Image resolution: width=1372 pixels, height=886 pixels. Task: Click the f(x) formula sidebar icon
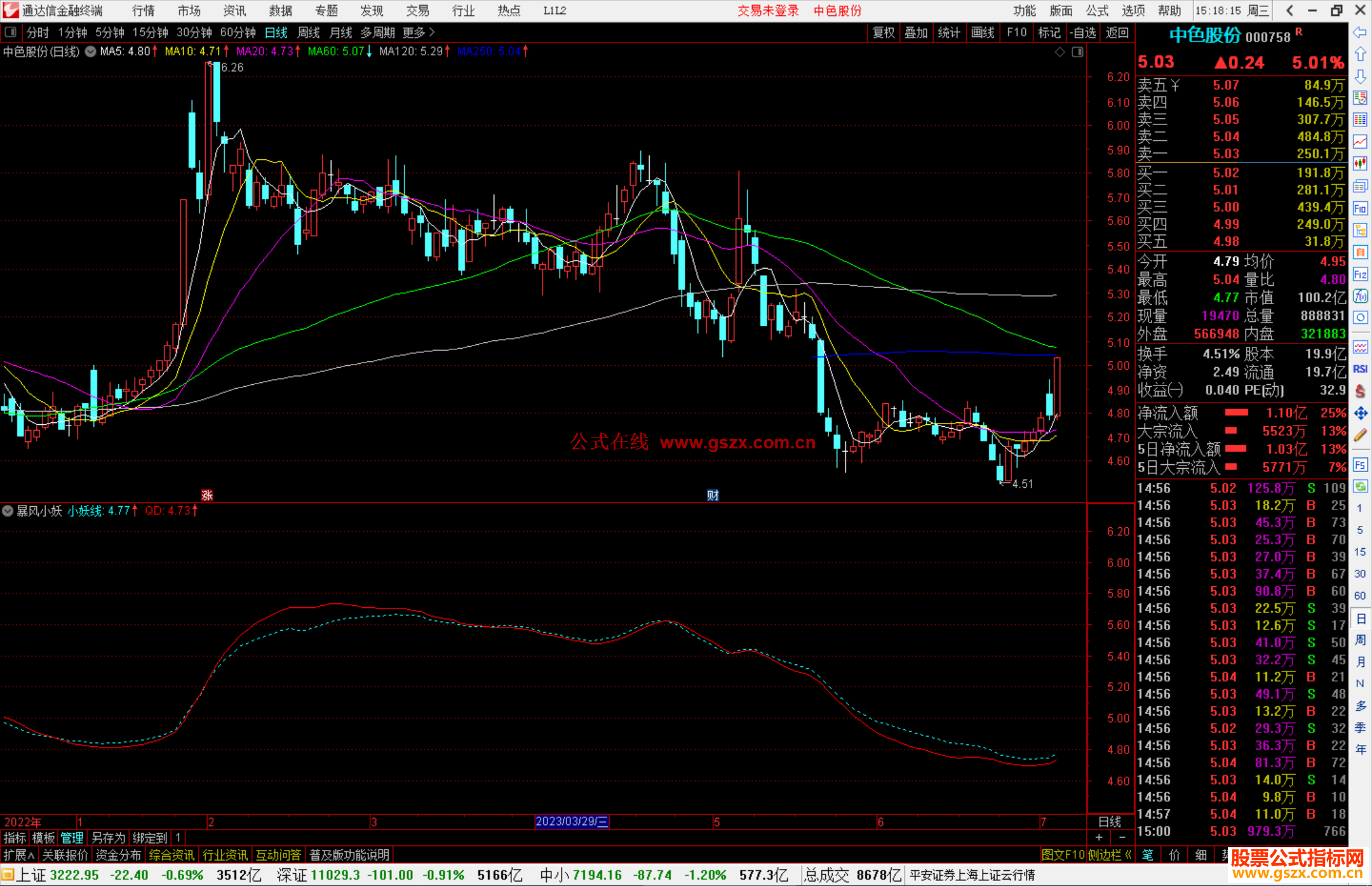[1360, 296]
